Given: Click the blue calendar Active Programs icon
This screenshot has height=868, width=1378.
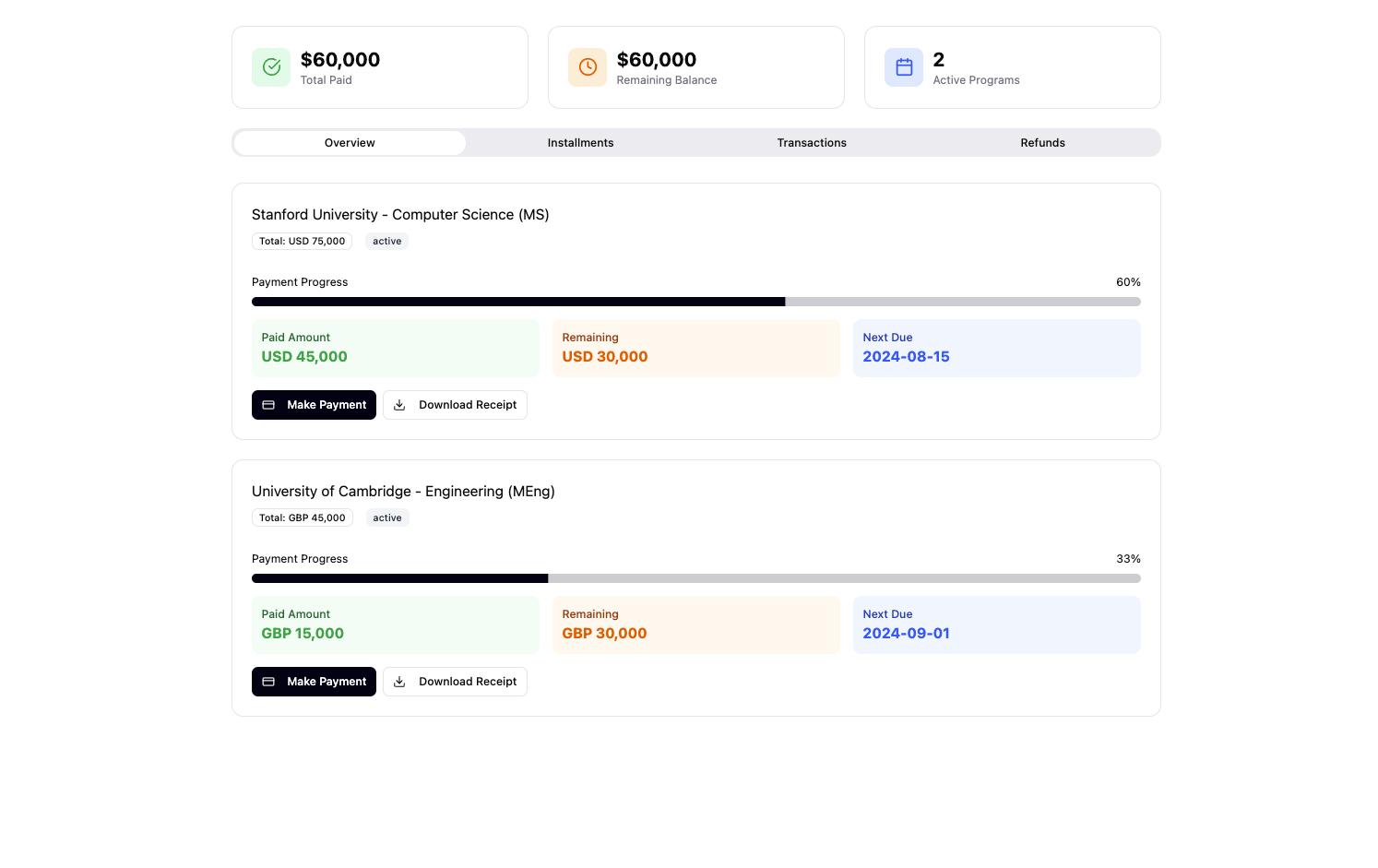Looking at the screenshot, I should tap(904, 67).
